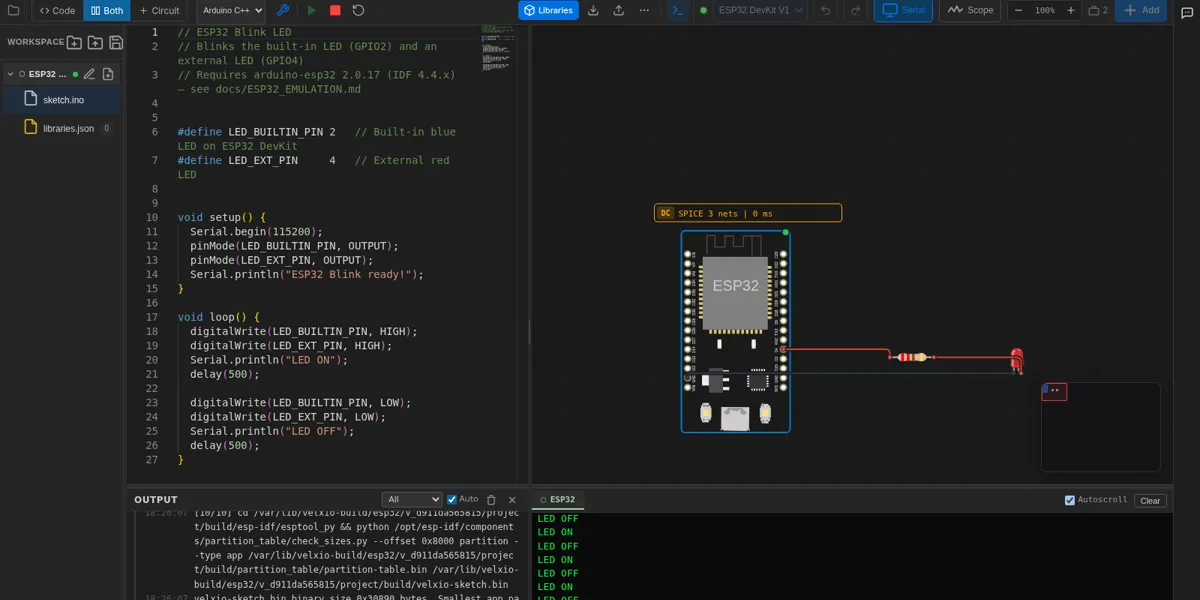Screen dimensions: 1200x600
Task: Click the OUTPUT panel title
Action: point(156,499)
